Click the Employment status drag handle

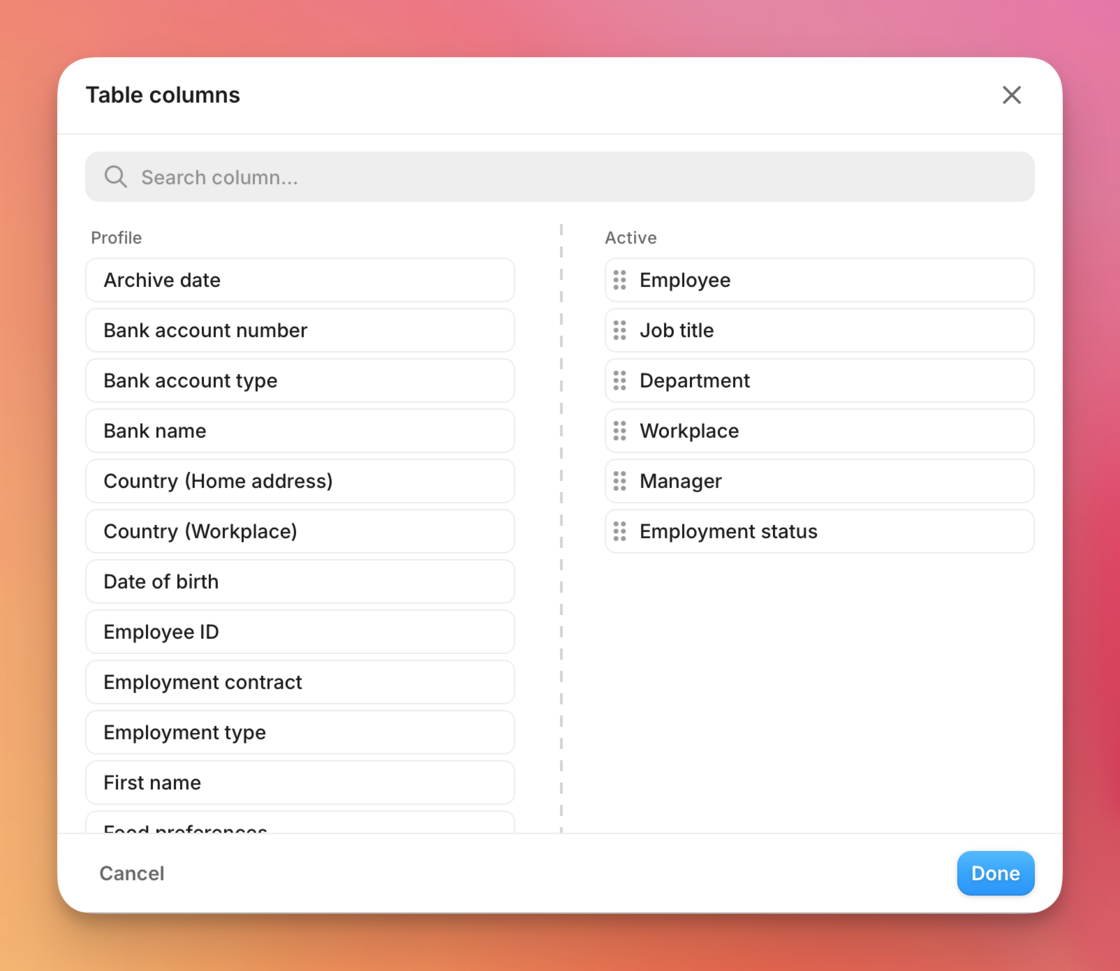coord(620,532)
